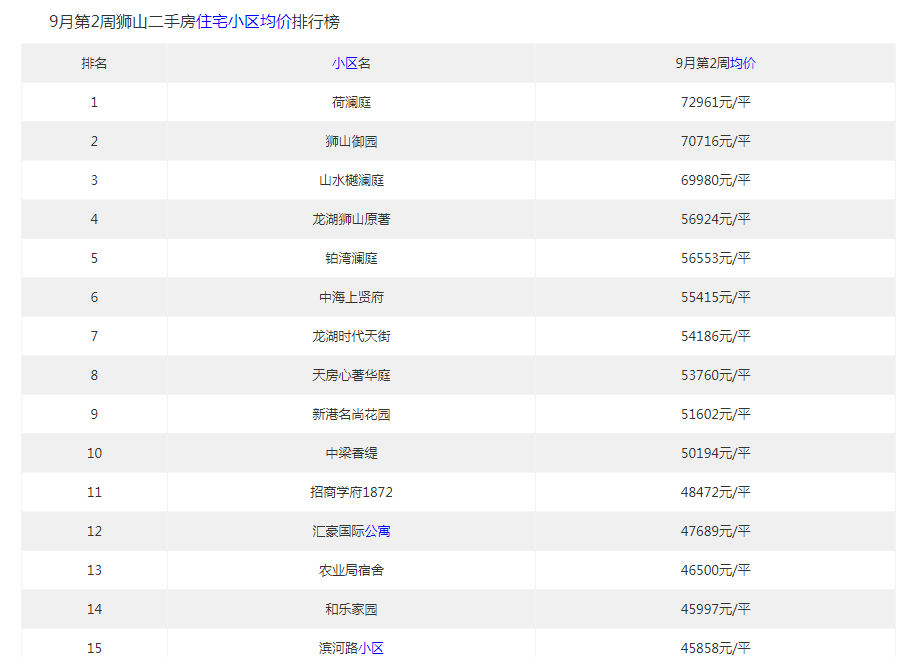918x657 pixels.
Task: Select the price 50194元/平
Action: pos(715,453)
